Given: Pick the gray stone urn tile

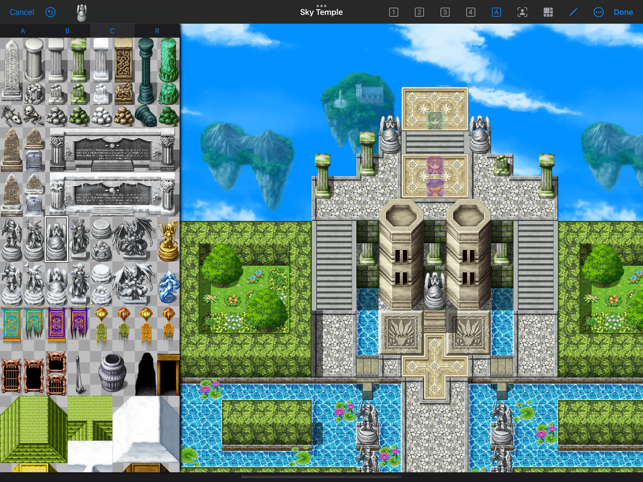Looking at the screenshot, I should [112, 372].
